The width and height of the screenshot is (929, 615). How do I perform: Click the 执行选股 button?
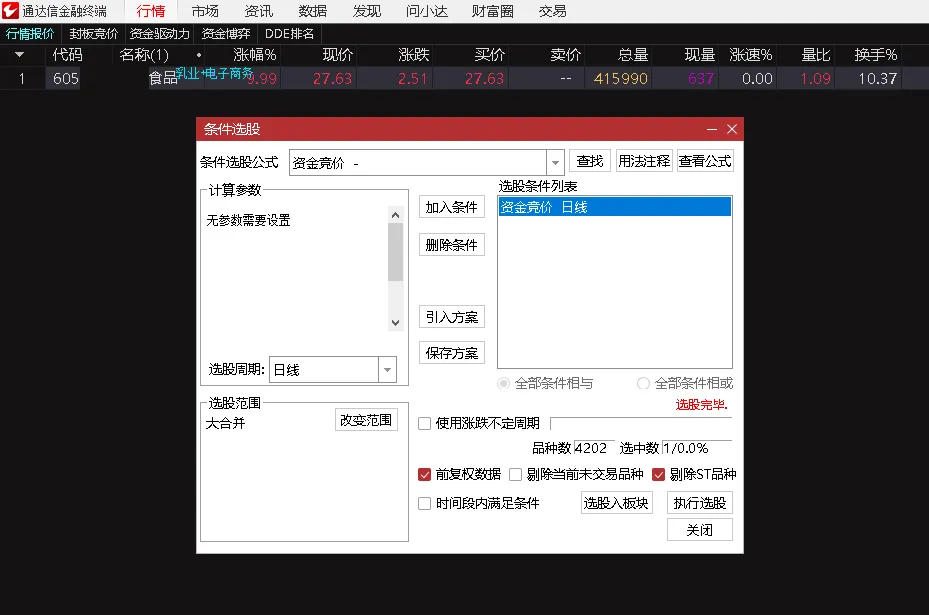click(700, 503)
